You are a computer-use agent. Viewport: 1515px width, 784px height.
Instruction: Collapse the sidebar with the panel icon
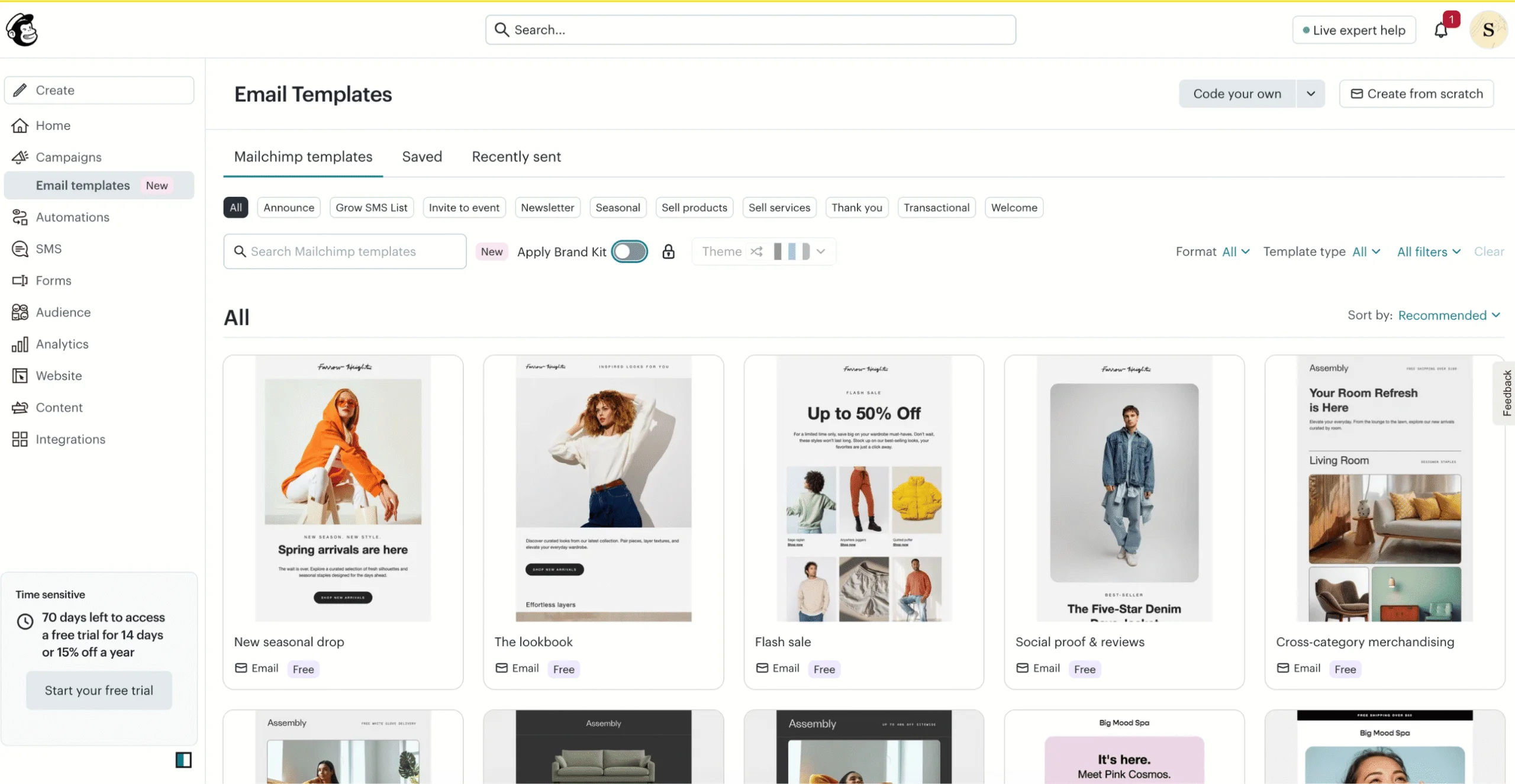click(183, 760)
